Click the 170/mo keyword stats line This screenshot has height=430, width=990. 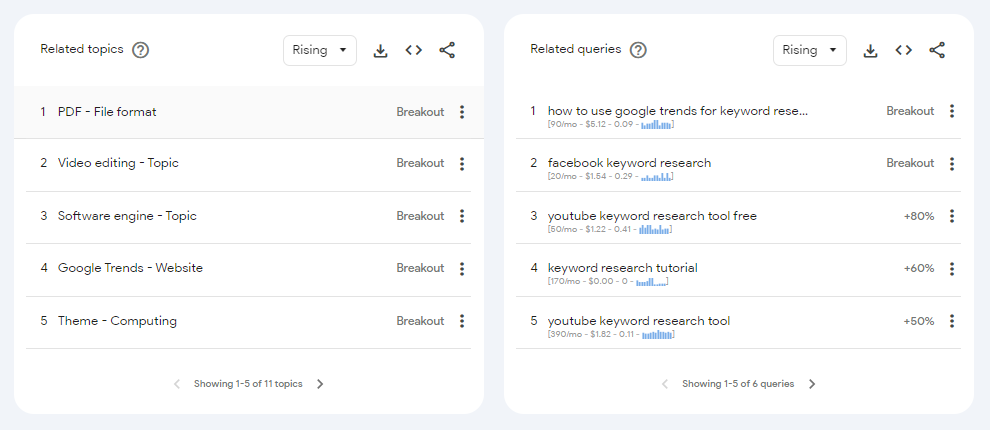tap(607, 282)
